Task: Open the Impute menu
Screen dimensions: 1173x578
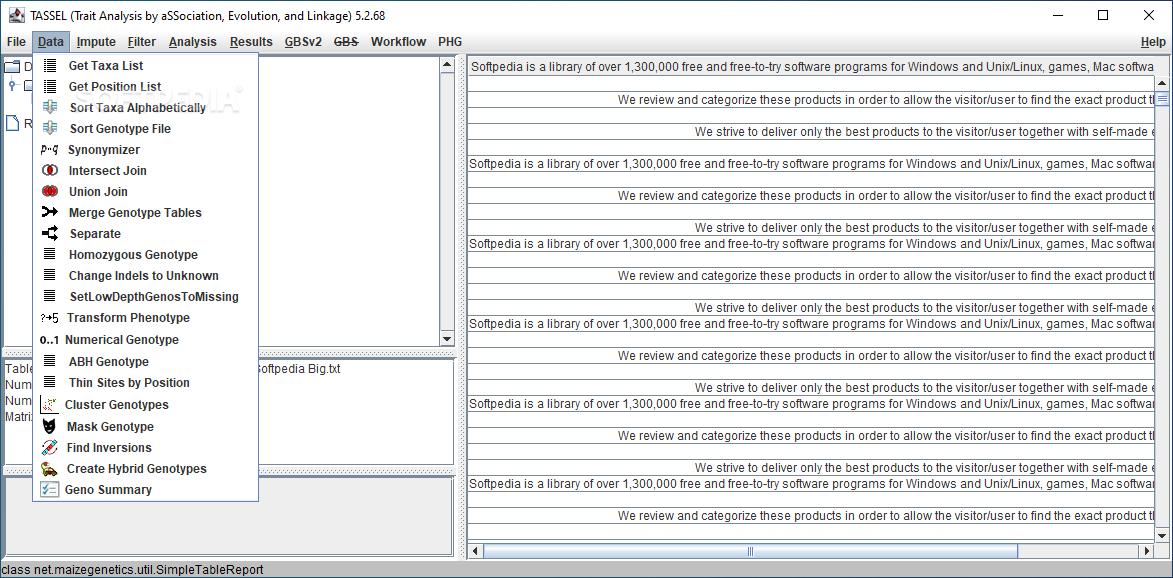Action: (96, 42)
